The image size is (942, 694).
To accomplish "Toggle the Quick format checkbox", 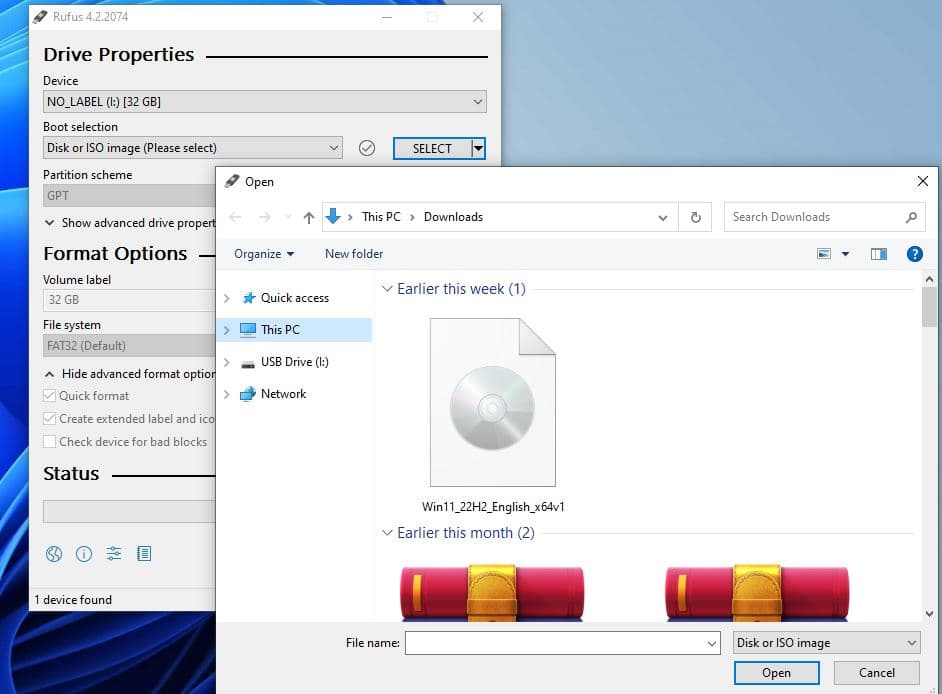I will pos(50,396).
